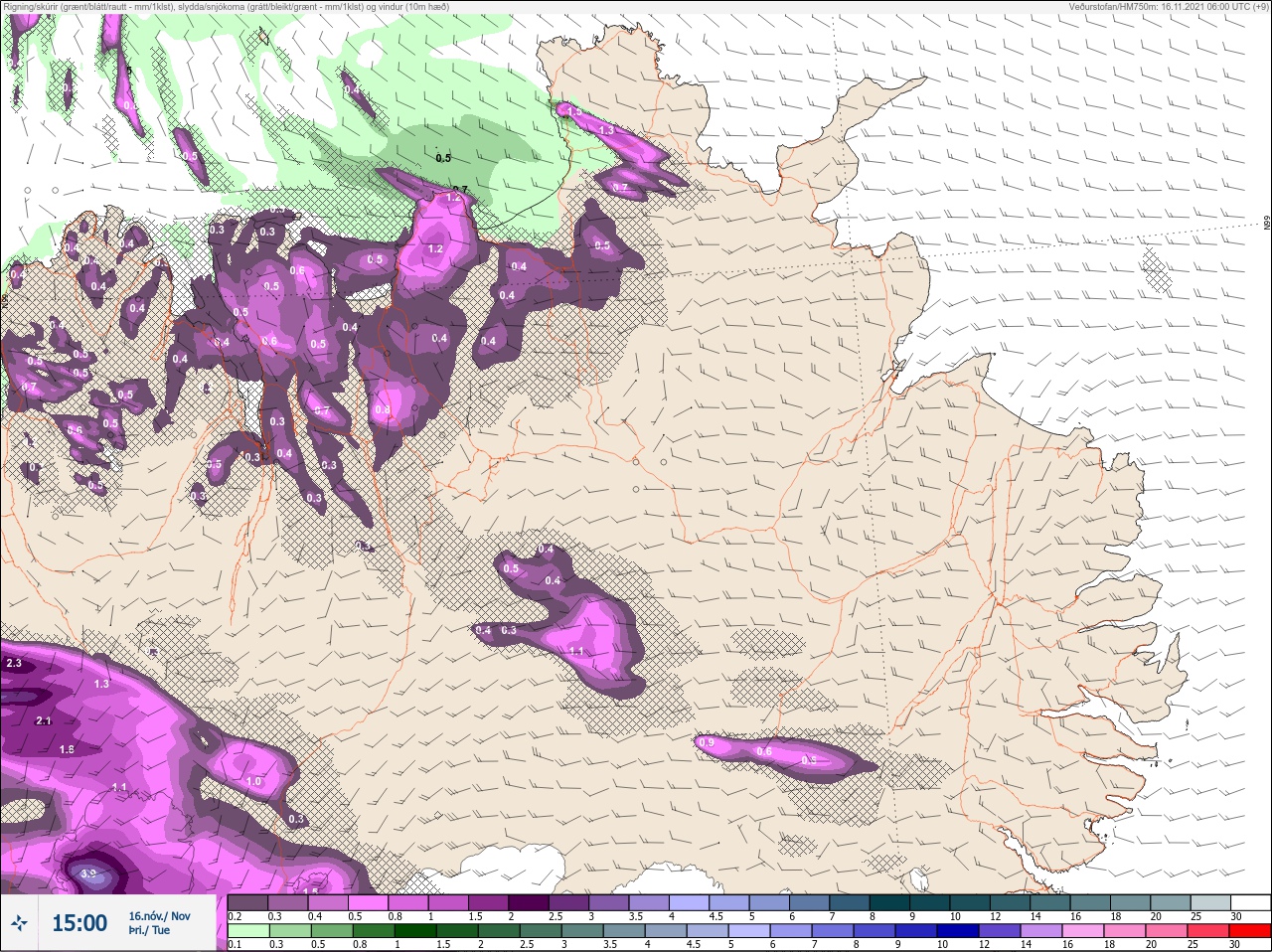The width and height of the screenshot is (1272, 952).
Task: Click the 15:00 forecast time label
Action: [79, 923]
